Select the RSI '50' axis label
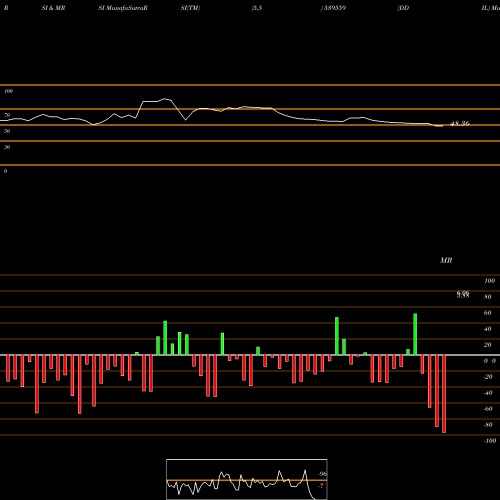 click(7, 131)
